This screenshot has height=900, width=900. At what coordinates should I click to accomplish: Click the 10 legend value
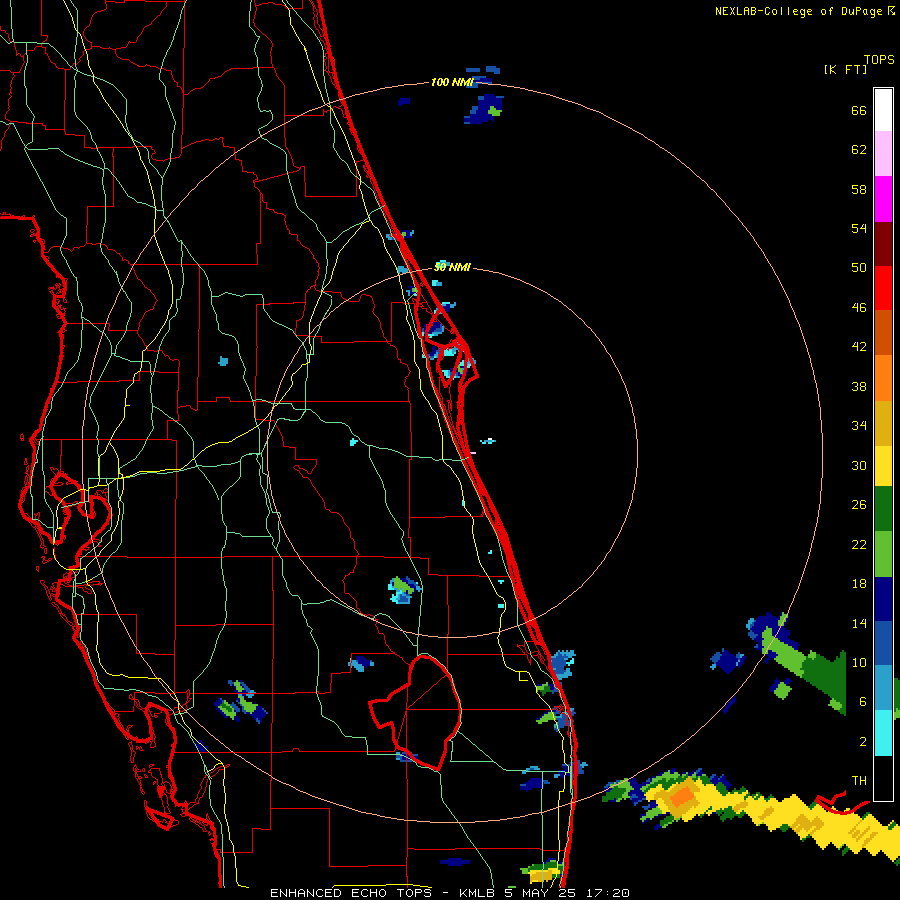click(x=859, y=663)
